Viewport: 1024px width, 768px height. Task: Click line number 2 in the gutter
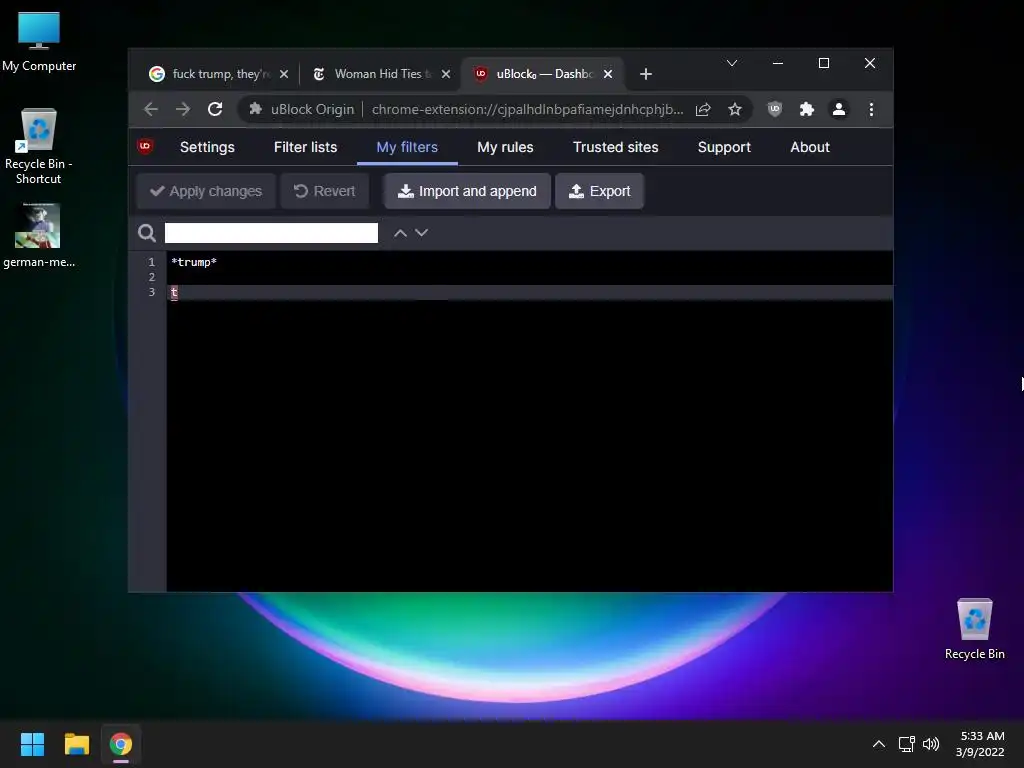[152, 277]
